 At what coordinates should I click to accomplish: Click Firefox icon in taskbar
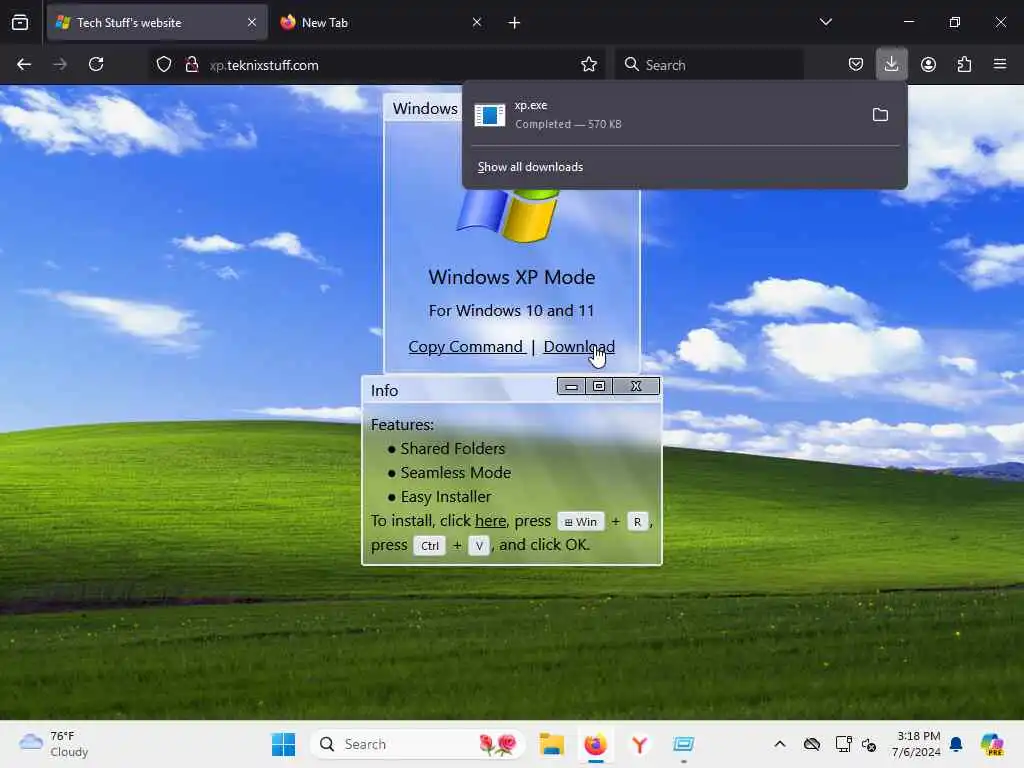point(596,744)
